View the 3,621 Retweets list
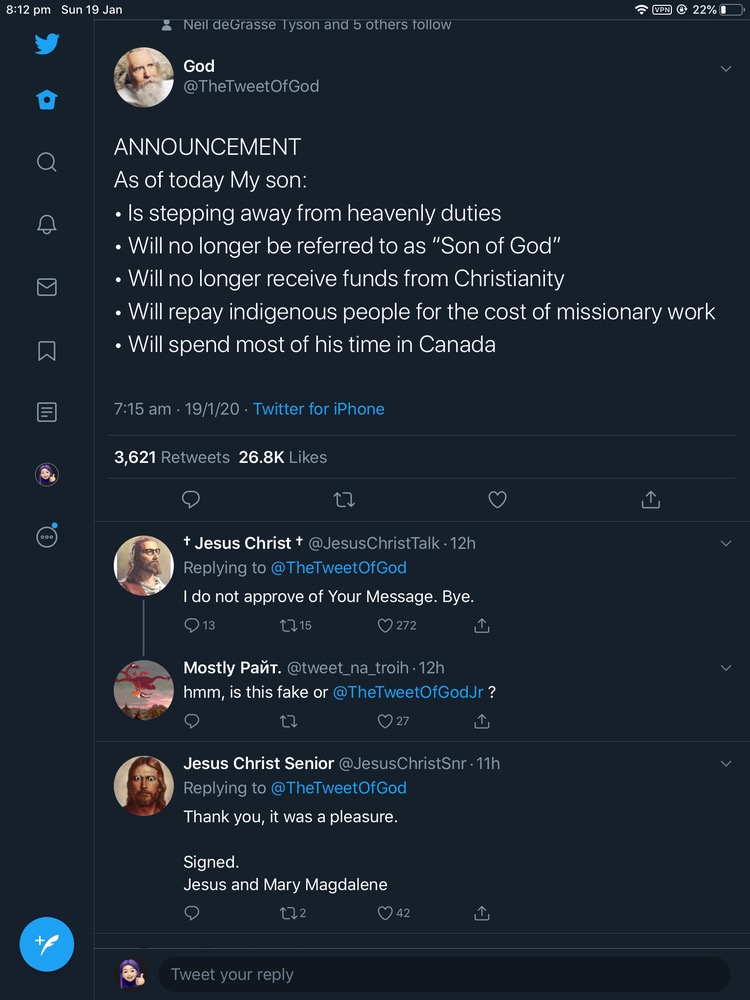 172,457
